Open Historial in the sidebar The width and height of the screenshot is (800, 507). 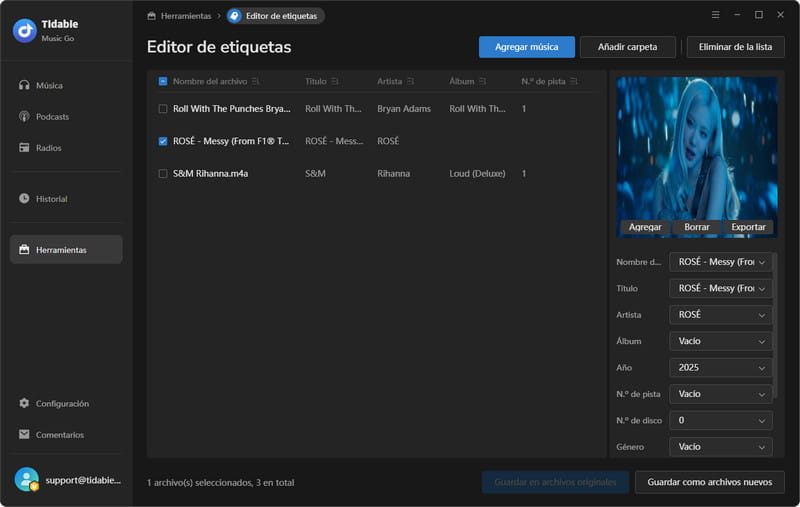click(66, 198)
